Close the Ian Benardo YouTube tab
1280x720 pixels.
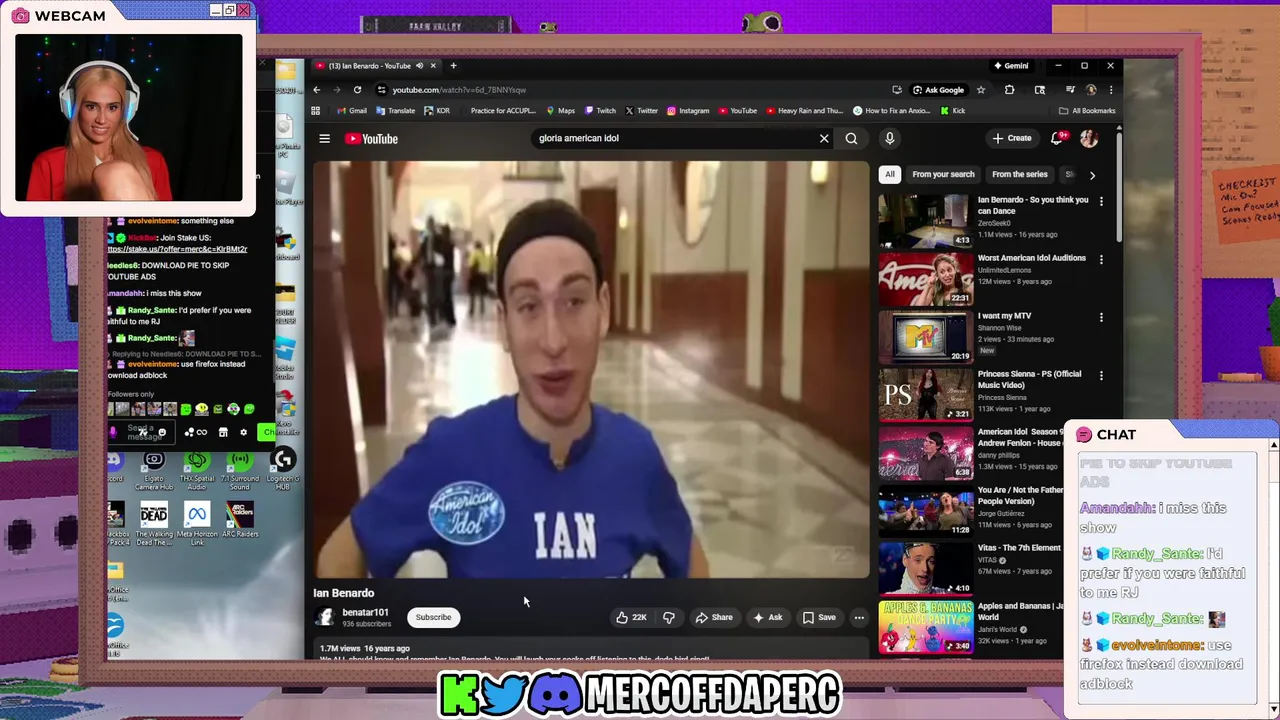[433, 66]
